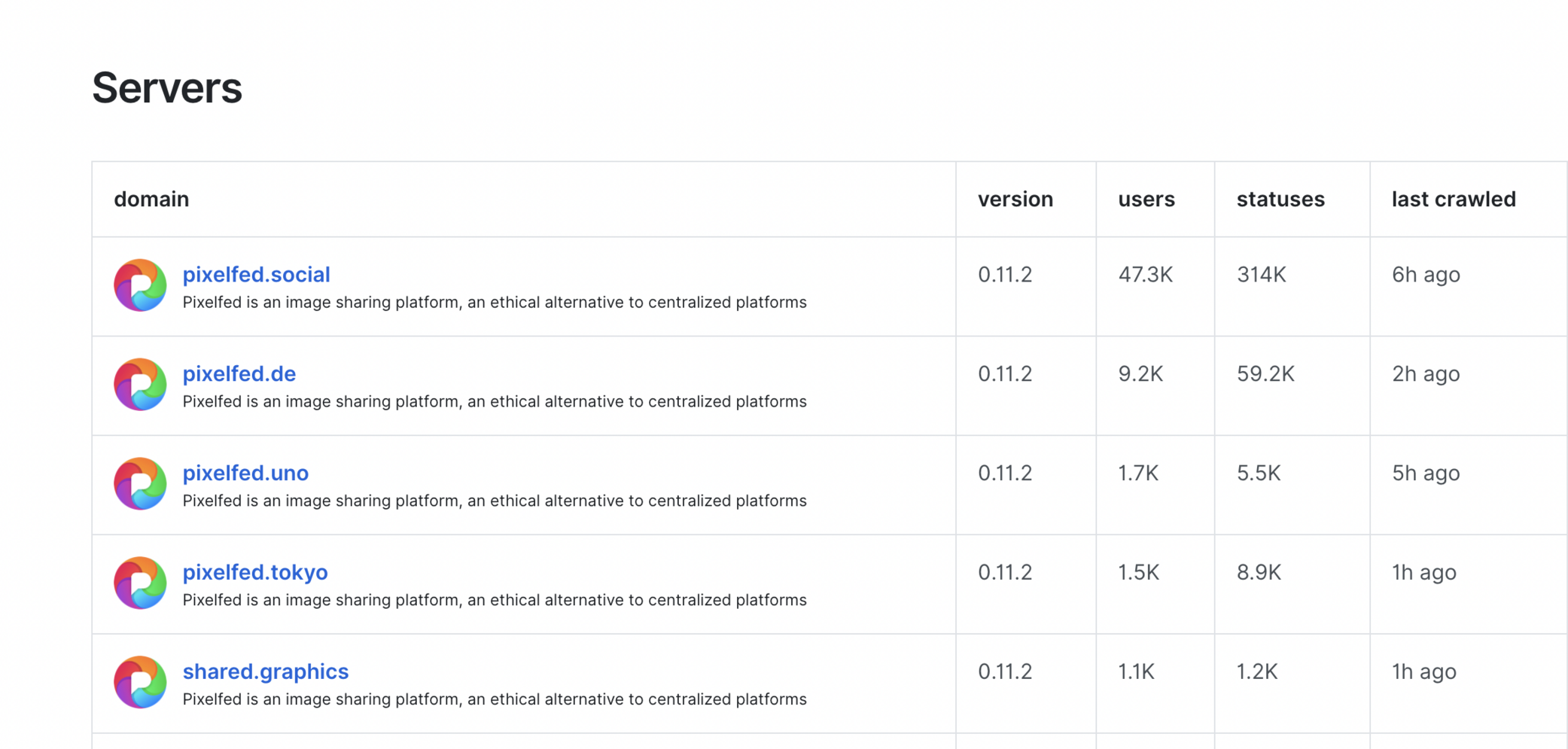Select the pixelfed.de description text
The height and width of the screenshot is (749, 1568).
pyautogui.click(x=494, y=402)
